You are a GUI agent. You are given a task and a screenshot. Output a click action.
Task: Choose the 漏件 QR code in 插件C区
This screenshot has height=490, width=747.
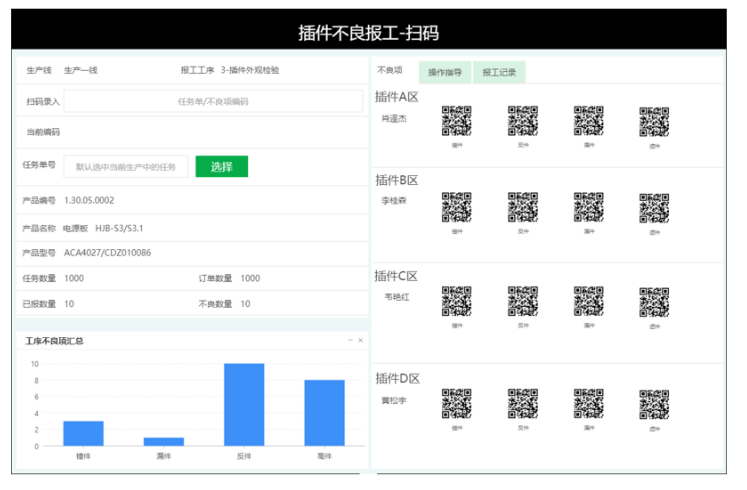point(589,301)
